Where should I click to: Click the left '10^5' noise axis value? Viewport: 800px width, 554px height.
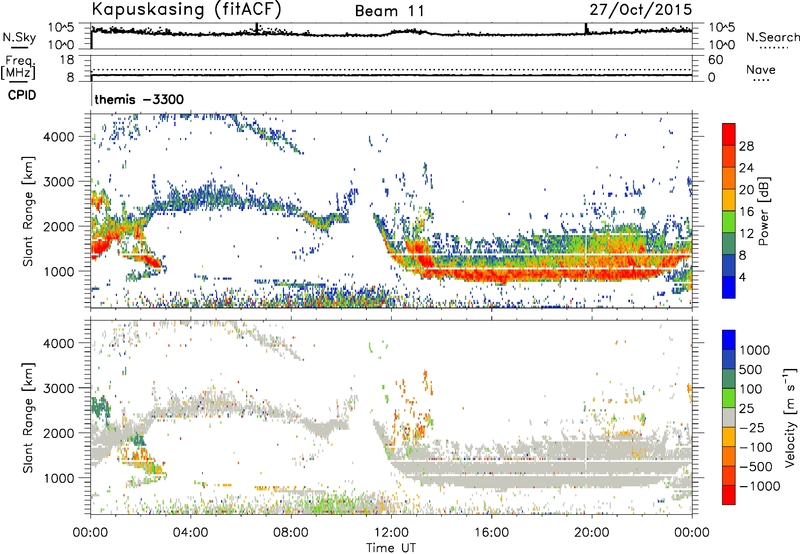pos(61,27)
